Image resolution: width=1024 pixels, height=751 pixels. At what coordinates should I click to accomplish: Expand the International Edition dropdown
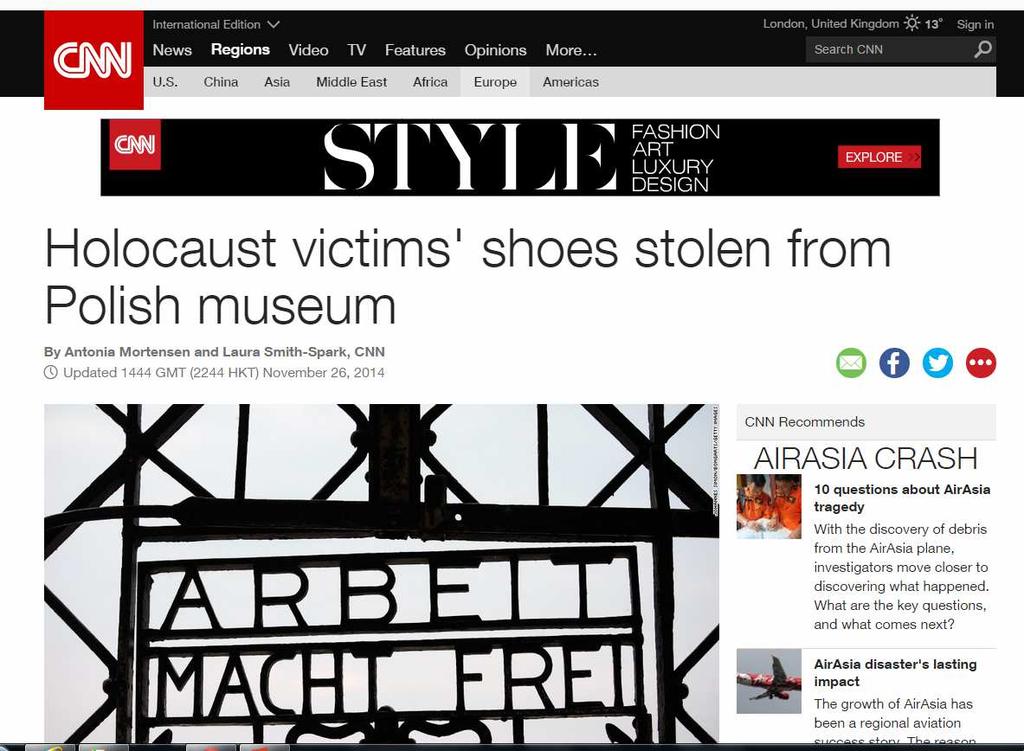click(216, 24)
